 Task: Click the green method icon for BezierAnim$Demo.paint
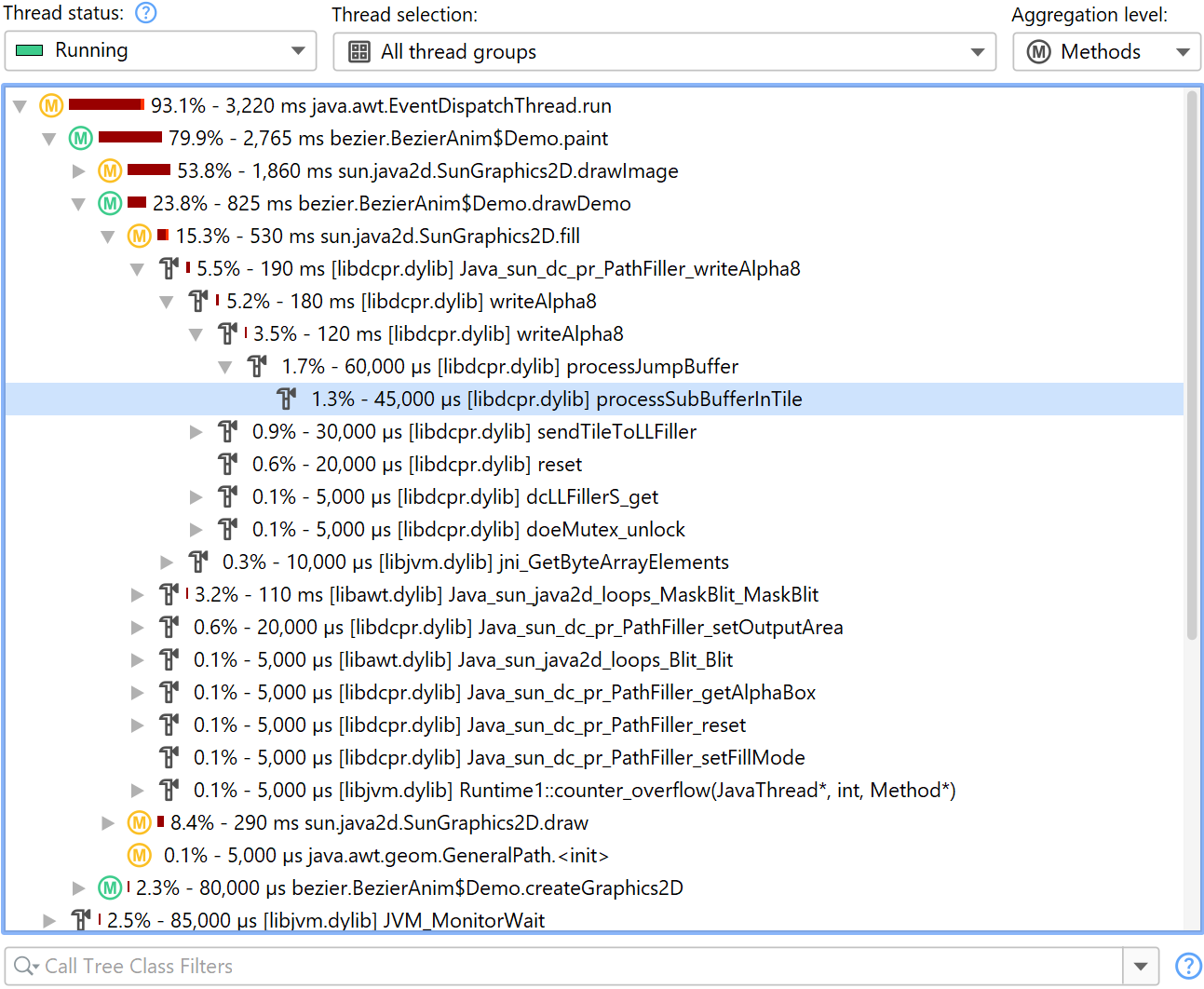81,139
